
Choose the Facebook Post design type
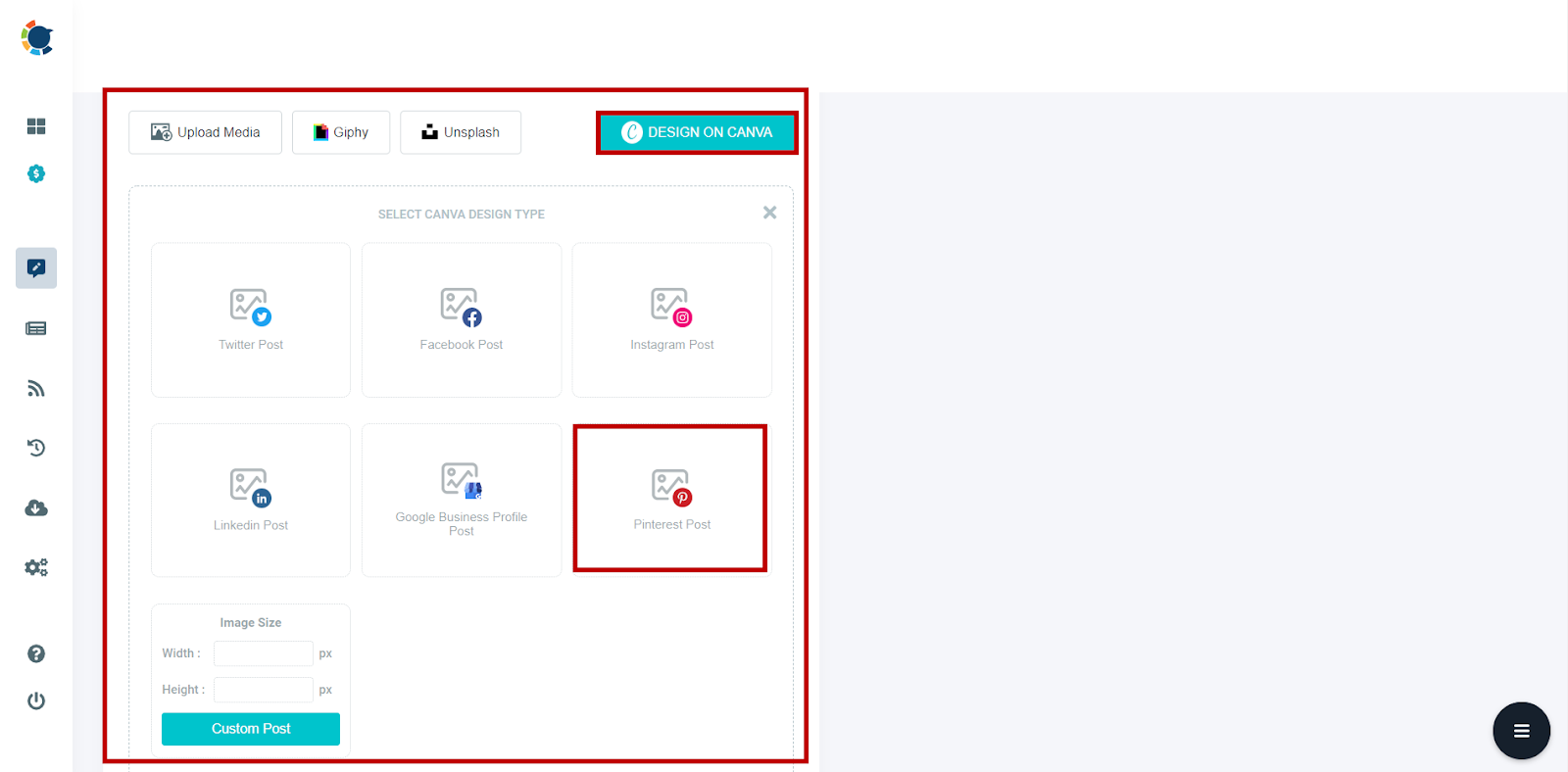pos(462,320)
